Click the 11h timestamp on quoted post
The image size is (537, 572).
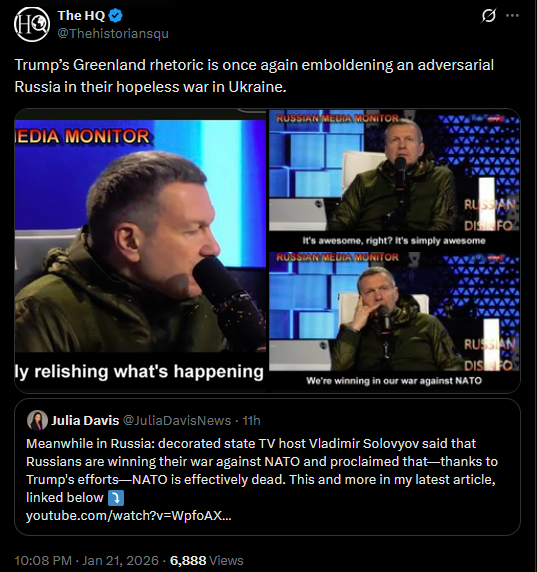point(251,420)
